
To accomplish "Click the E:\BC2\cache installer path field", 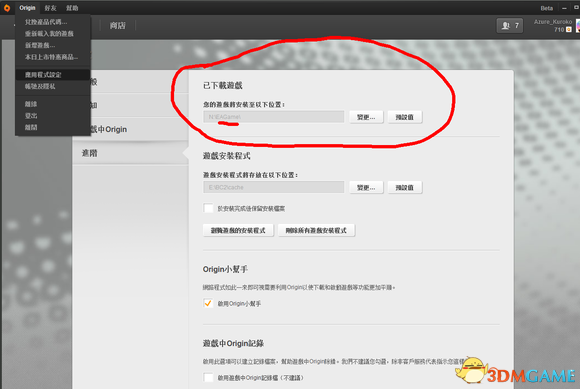I will 274,187.
